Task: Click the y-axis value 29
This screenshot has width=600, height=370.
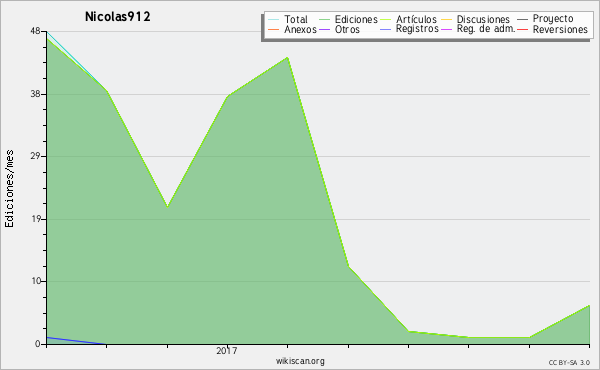Action: point(36,156)
